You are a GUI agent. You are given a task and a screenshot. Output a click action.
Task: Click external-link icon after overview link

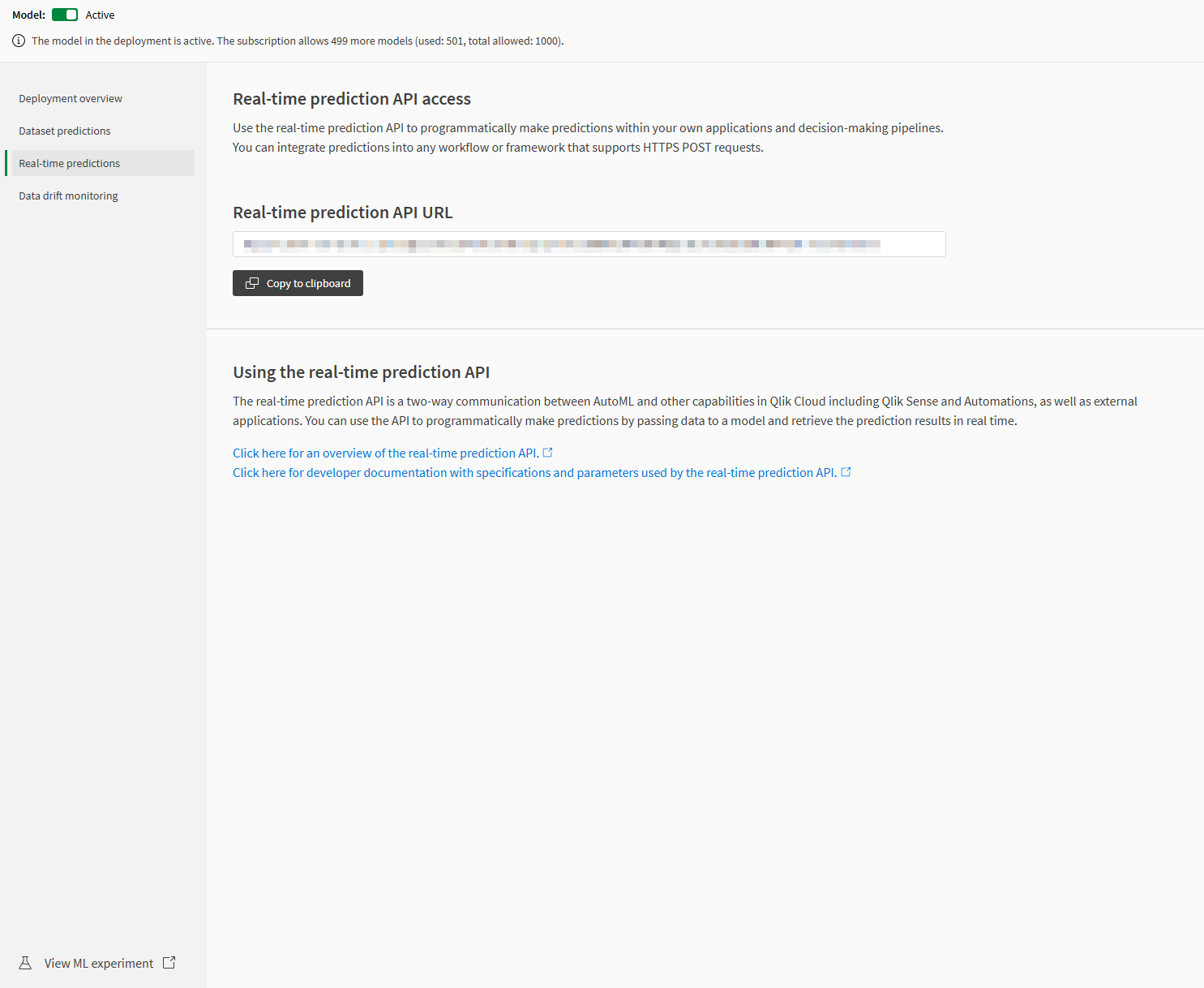548,453
